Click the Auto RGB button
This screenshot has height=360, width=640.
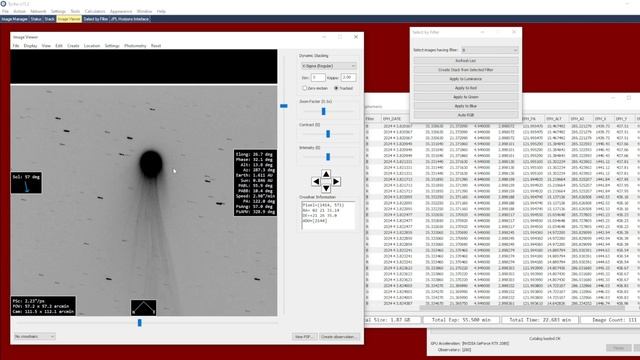pyautogui.click(x=466, y=115)
